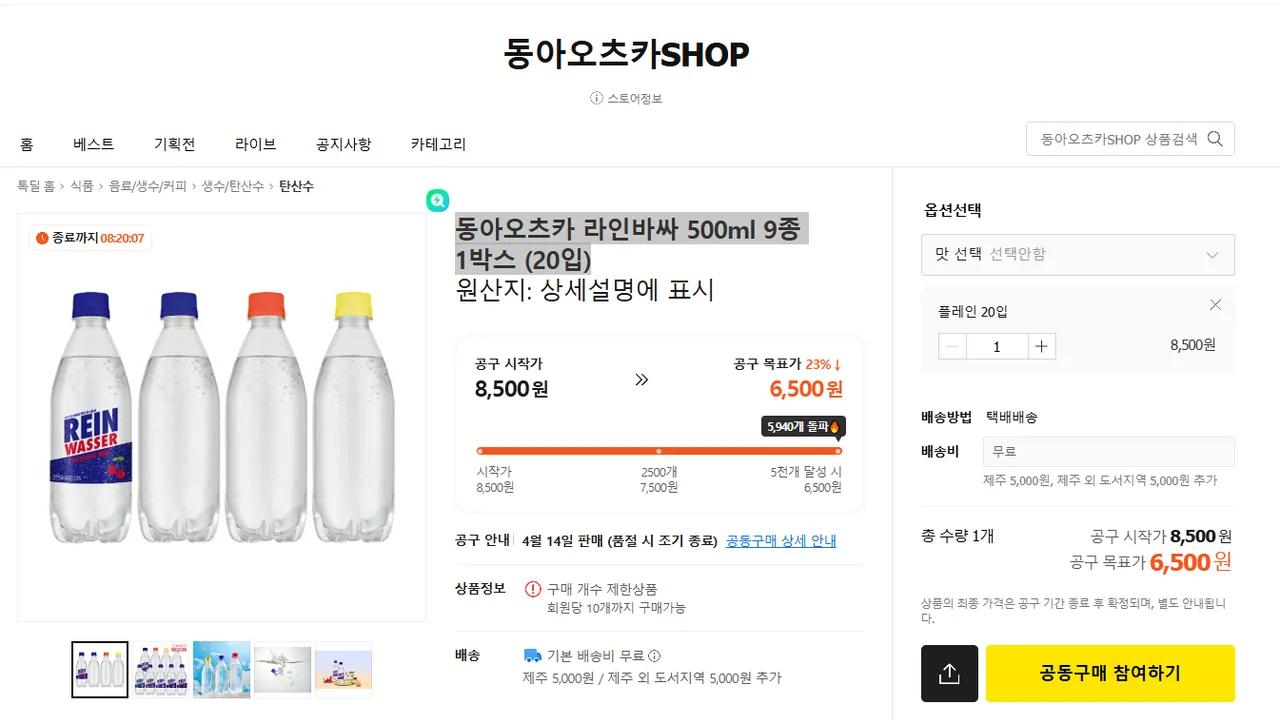Select the second product thumbnail
This screenshot has height=720, width=1280.
point(161,669)
